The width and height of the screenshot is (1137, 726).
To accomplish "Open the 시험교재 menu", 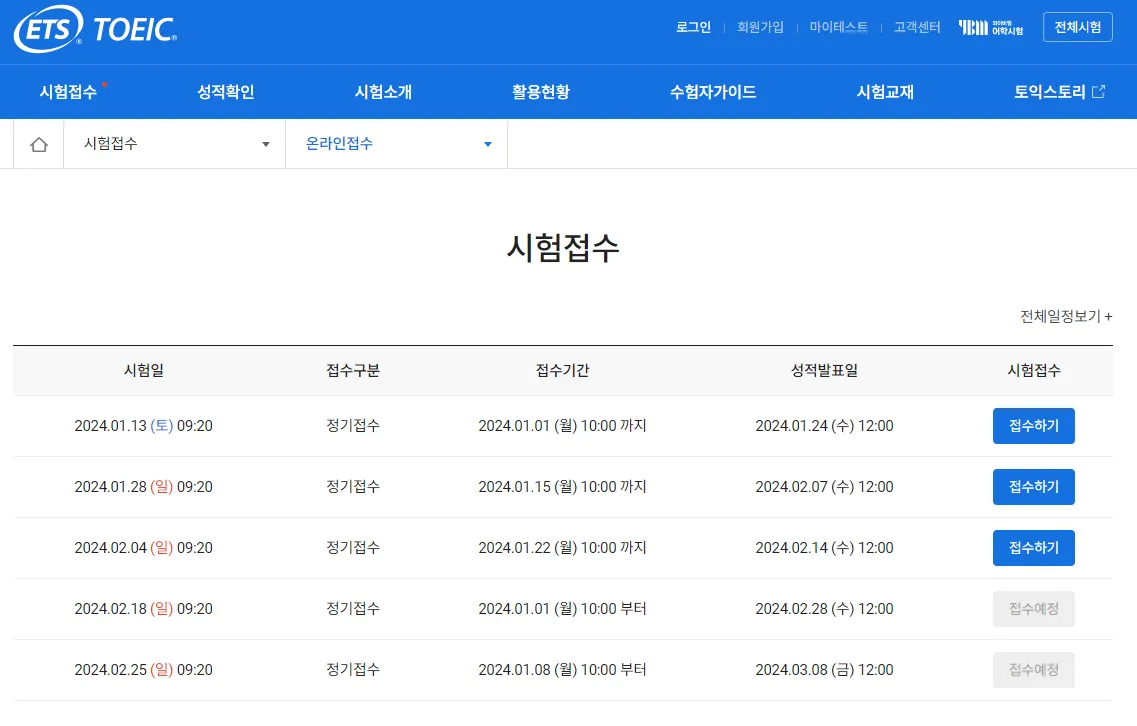I will (885, 91).
